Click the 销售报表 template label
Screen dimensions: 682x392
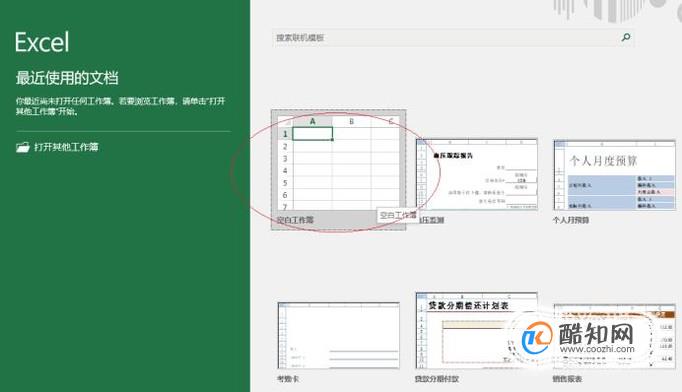[x=567, y=379]
